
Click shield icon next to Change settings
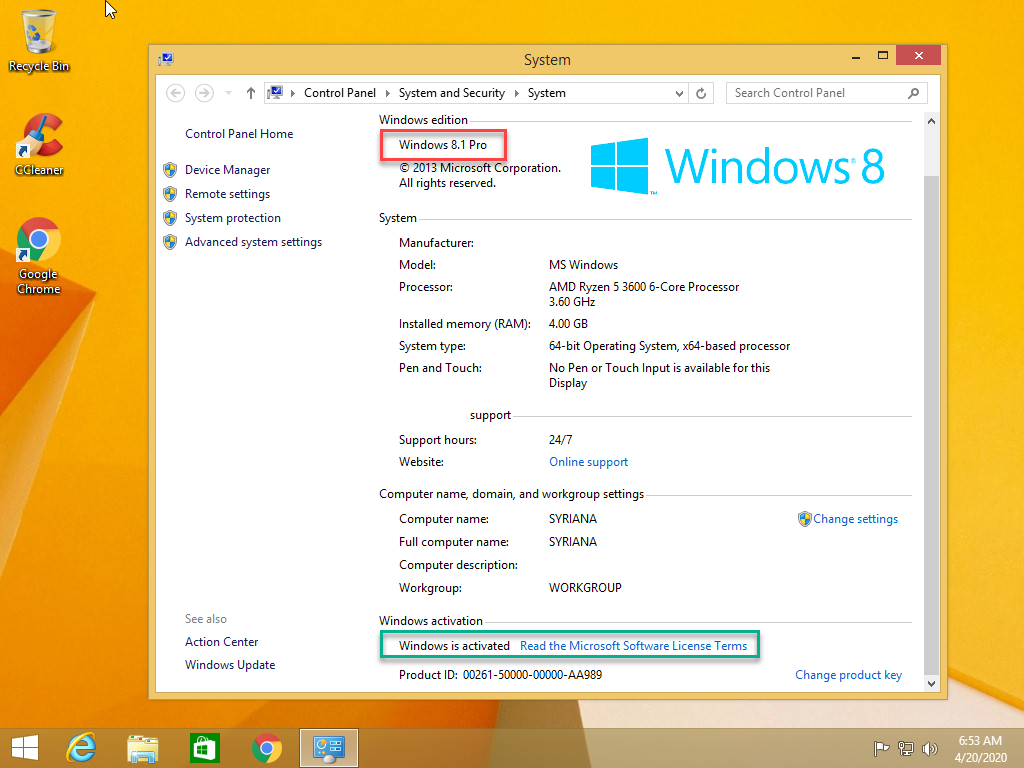tap(805, 519)
